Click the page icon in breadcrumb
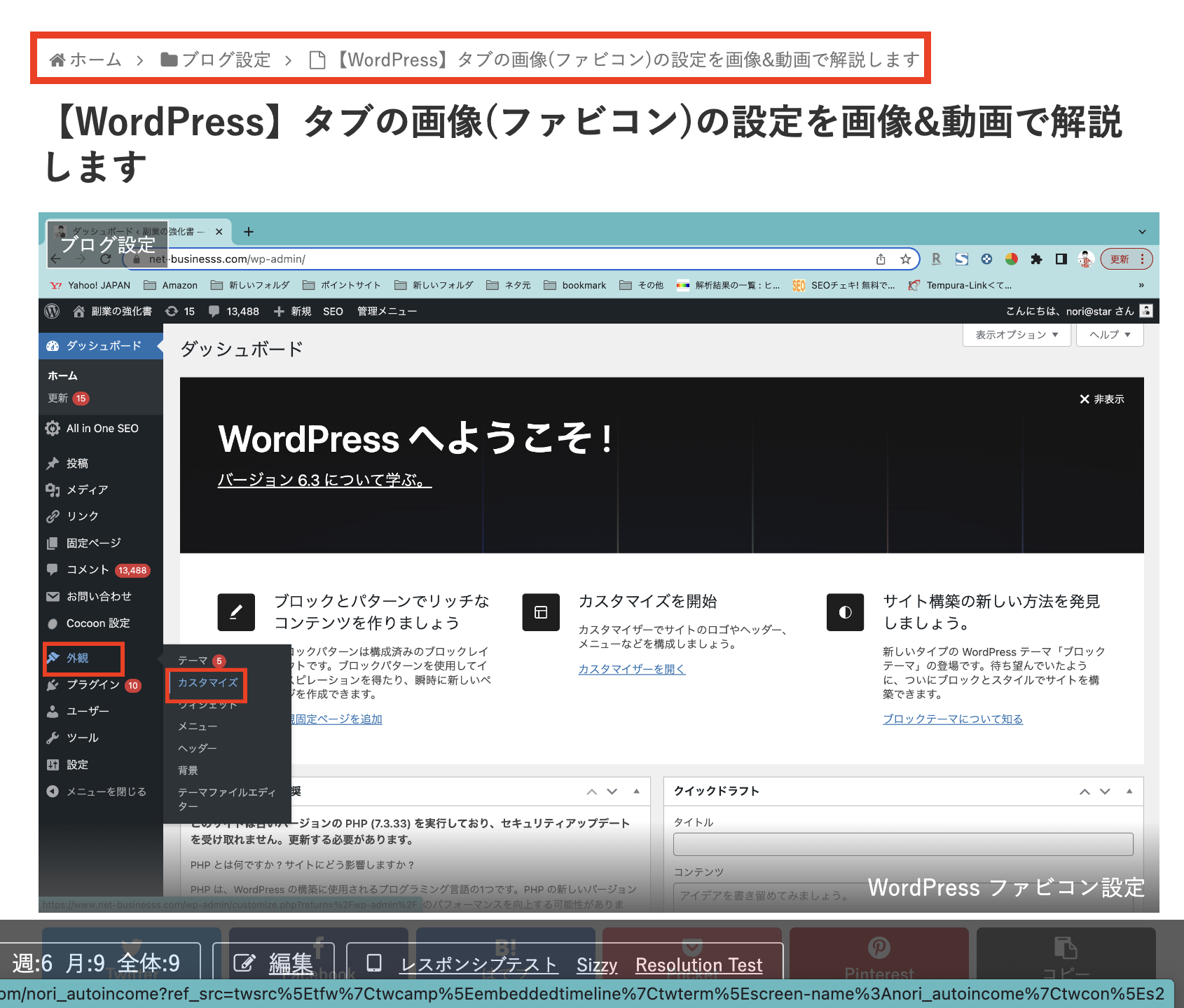 click(317, 60)
